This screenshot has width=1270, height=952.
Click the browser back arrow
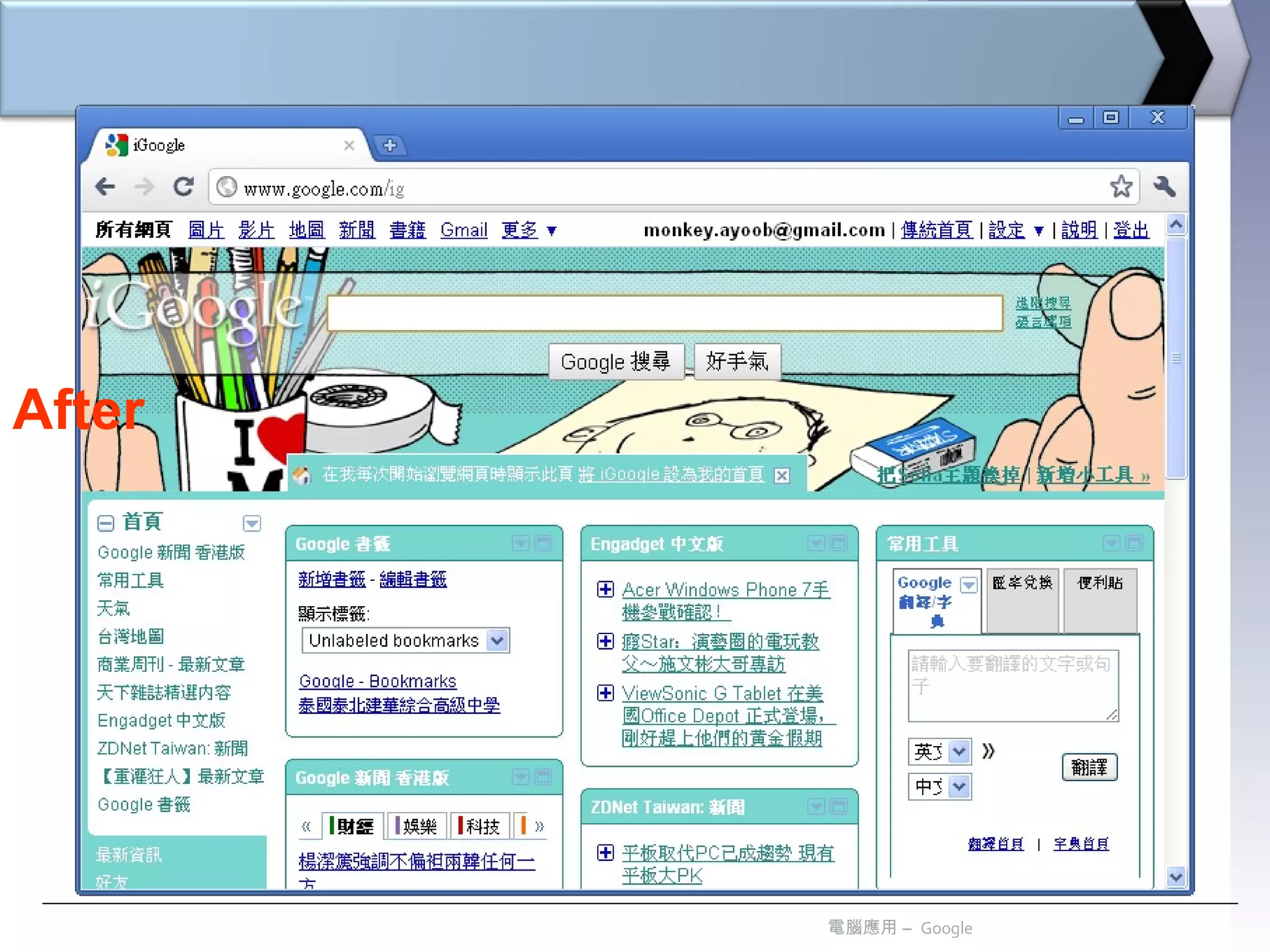coord(105,187)
